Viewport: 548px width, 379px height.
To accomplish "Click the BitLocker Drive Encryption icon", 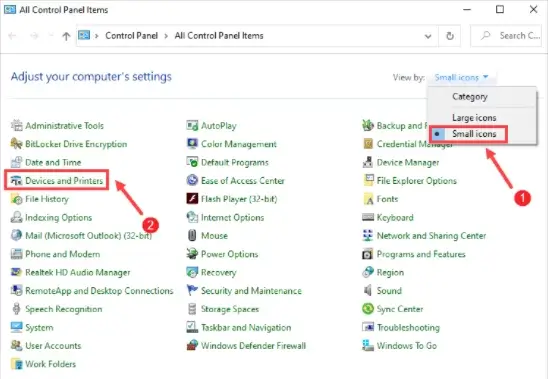I will click(16, 144).
